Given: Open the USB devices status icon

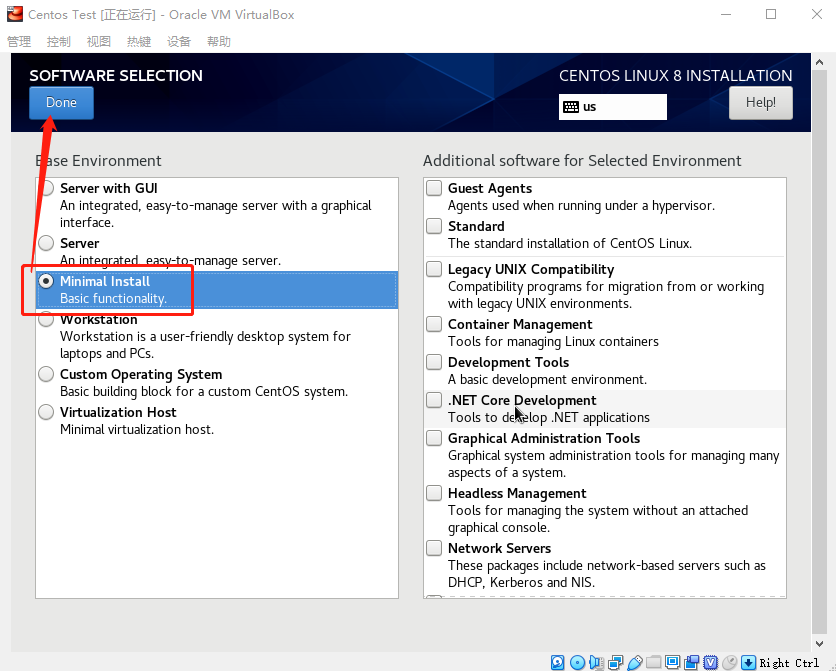Looking at the screenshot, I should tap(634, 662).
